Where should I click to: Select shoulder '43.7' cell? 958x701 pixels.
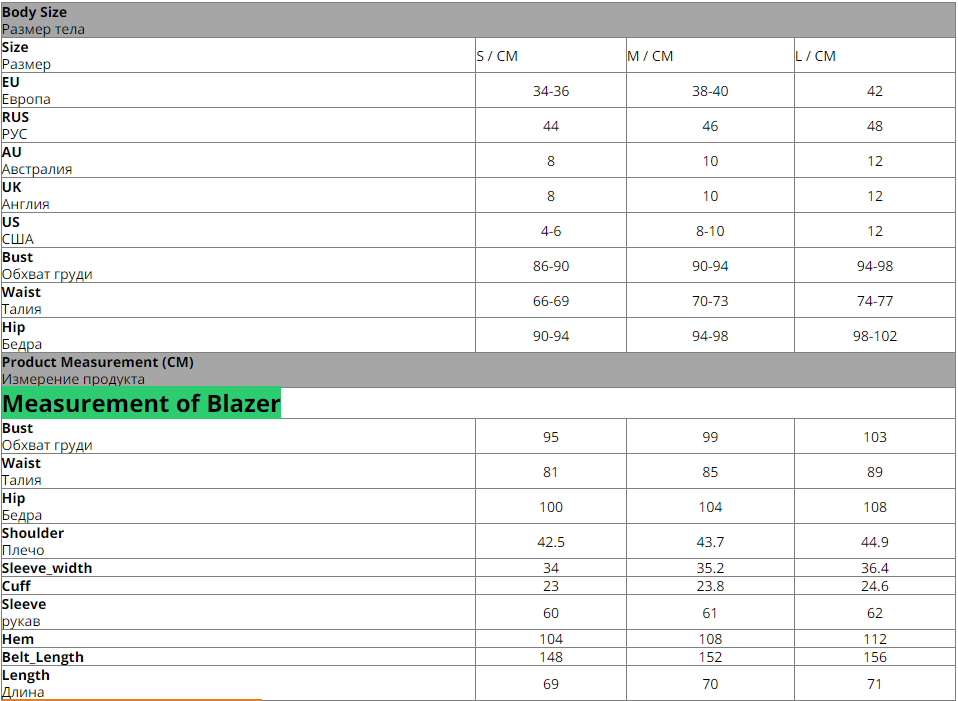(711, 541)
